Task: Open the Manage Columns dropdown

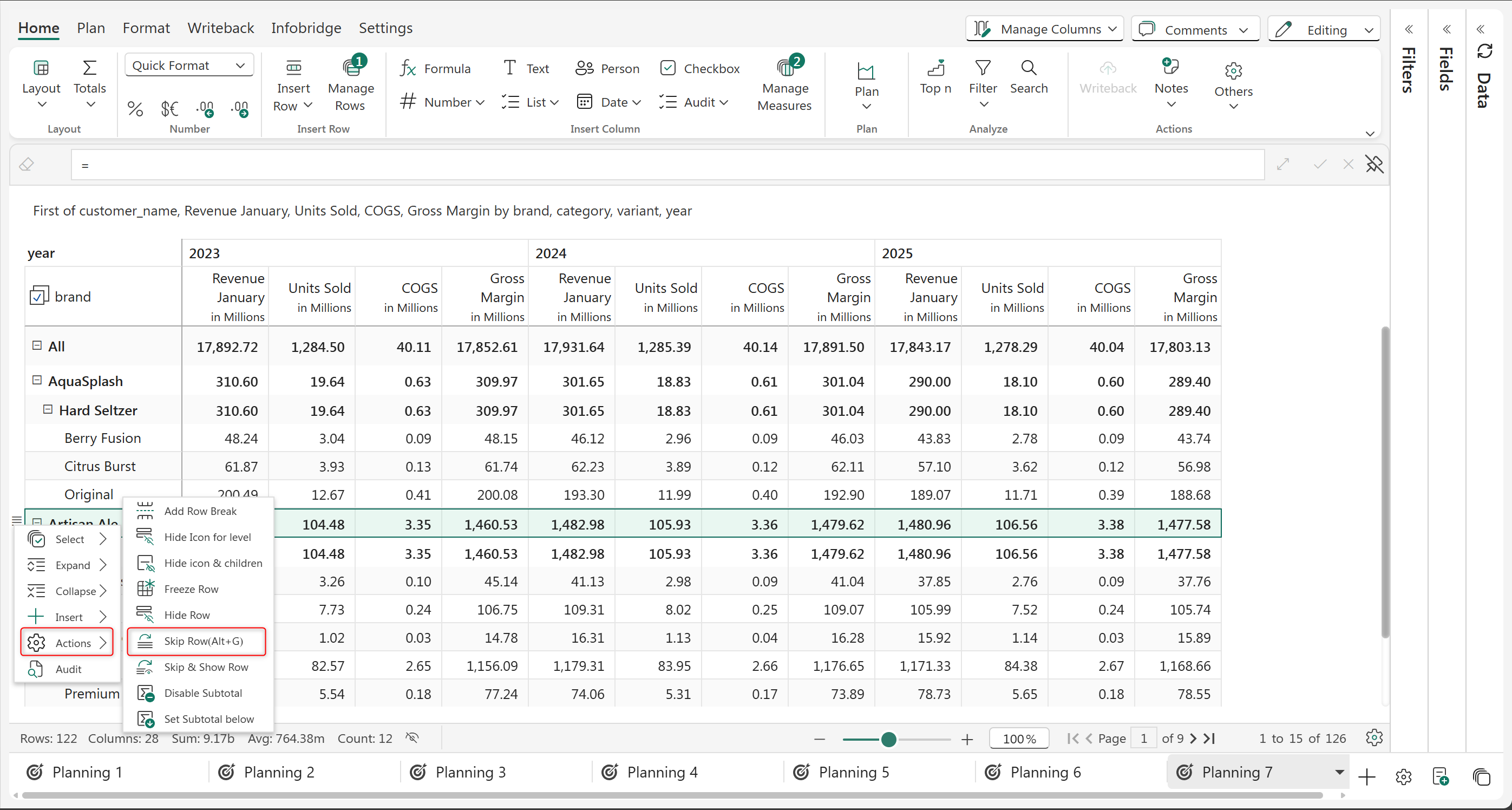Action: tap(1044, 29)
